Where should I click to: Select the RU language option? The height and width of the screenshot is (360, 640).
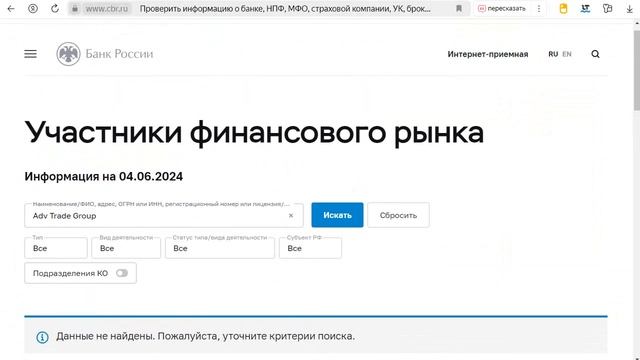(553, 54)
